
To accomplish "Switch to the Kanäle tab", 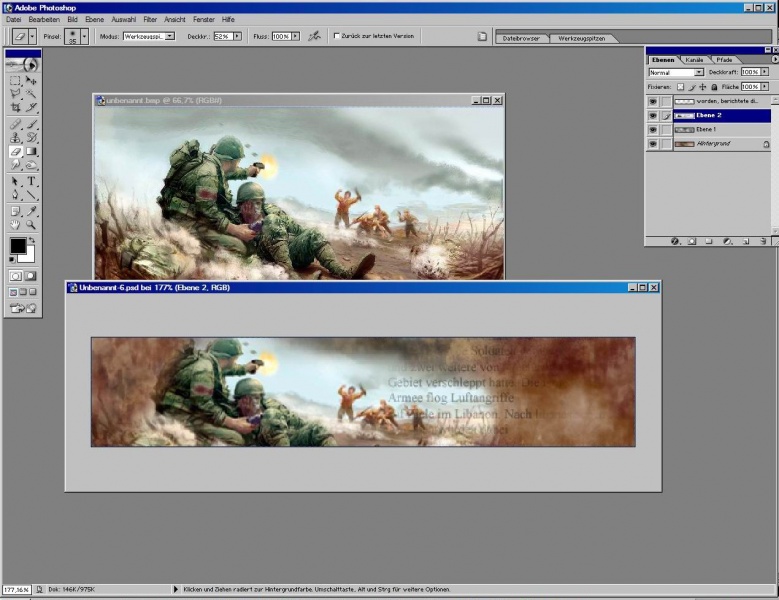I will pyautogui.click(x=694, y=60).
